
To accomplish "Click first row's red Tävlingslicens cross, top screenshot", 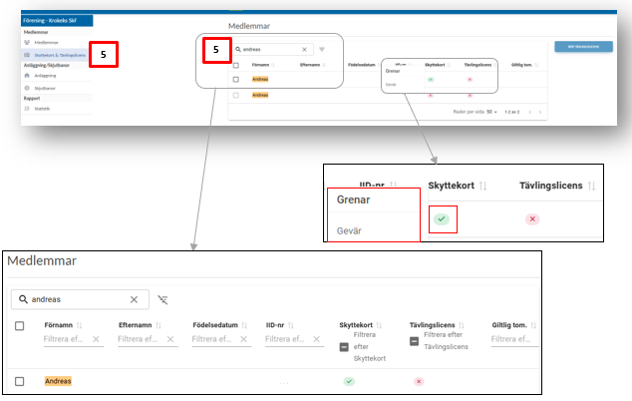I will pos(470,79).
